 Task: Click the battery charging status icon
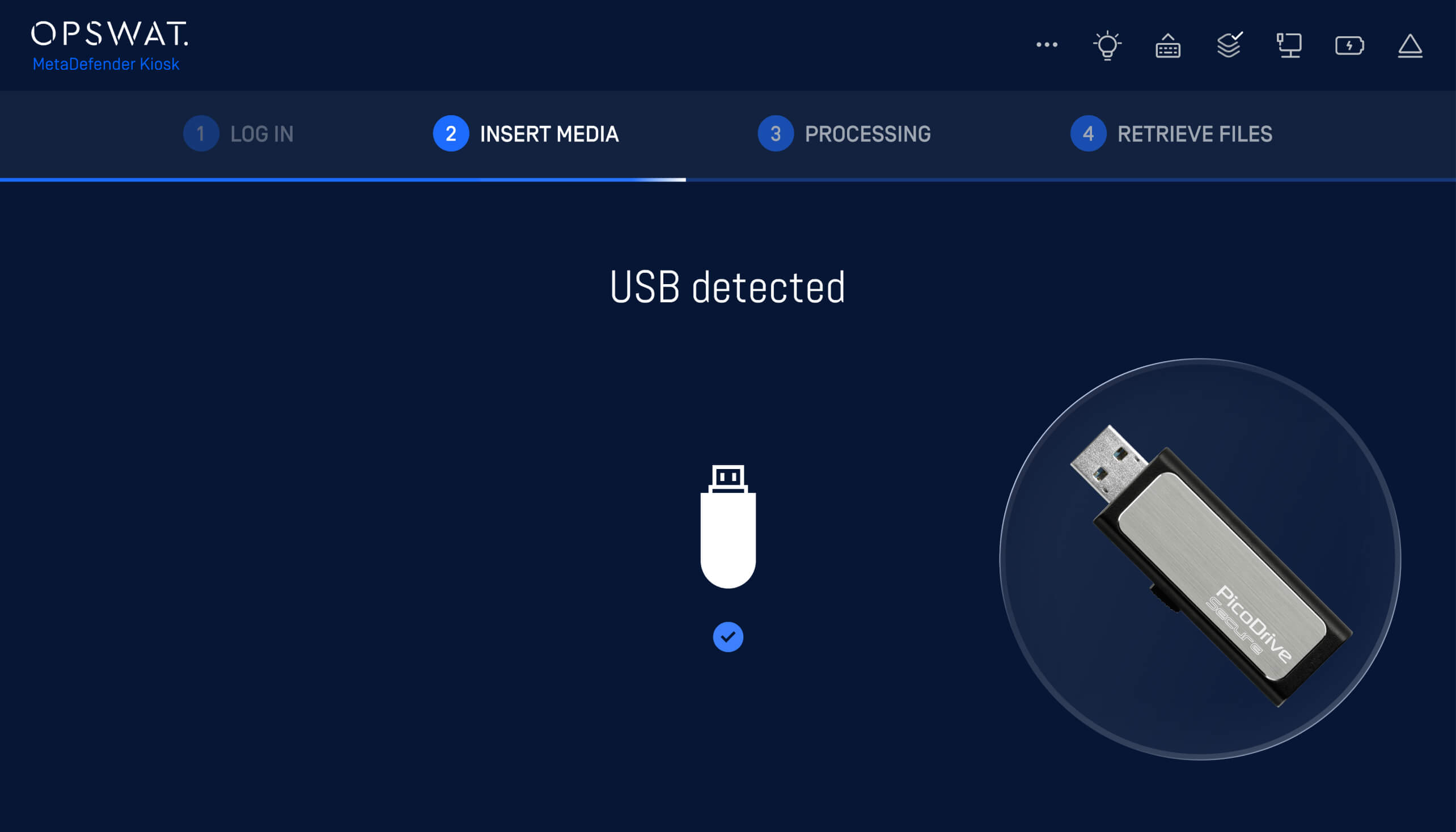[1350, 45]
